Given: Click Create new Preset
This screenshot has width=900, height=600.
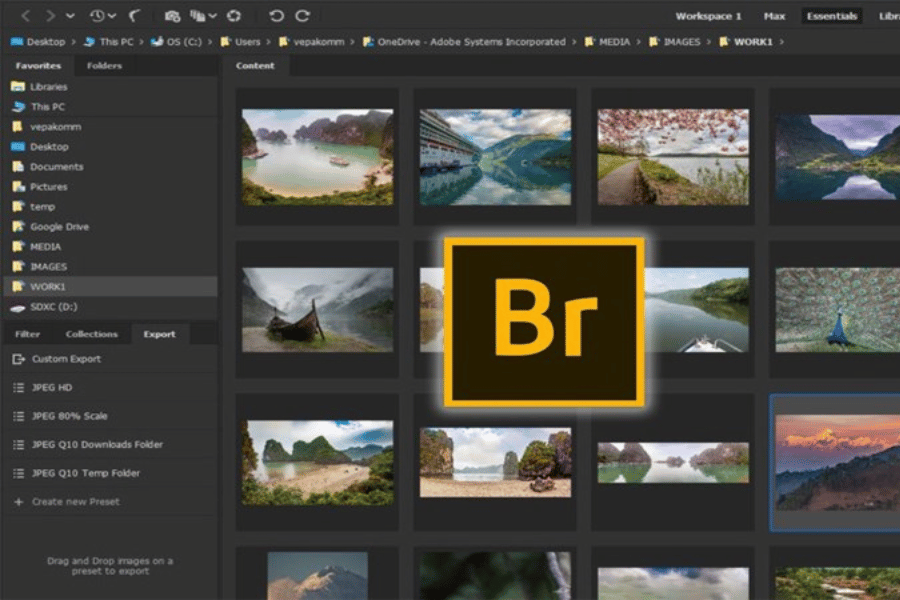Looking at the screenshot, I should [x=75, y=502].
